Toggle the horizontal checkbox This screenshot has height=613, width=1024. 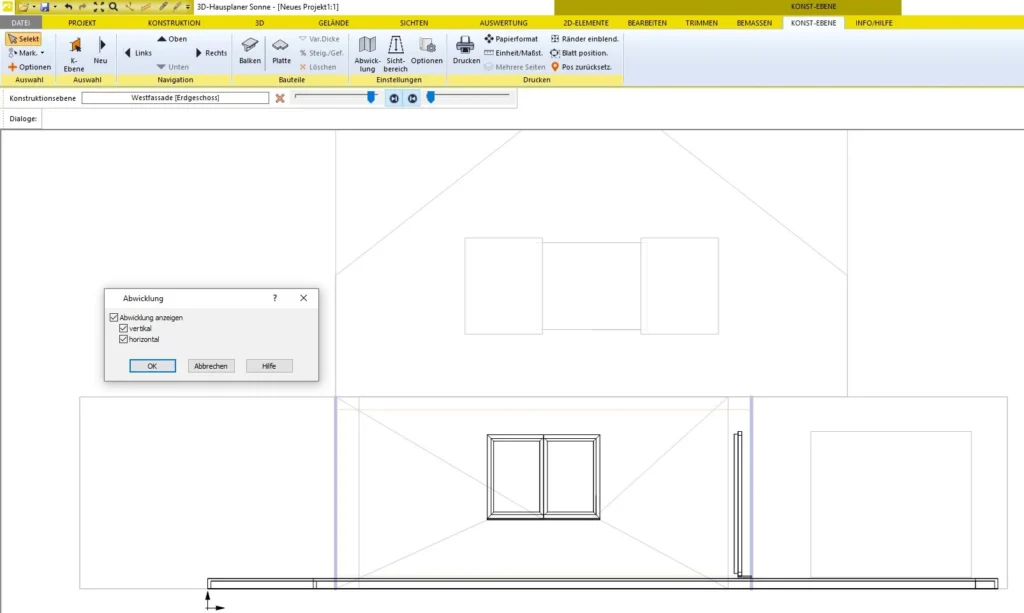[123, 339]
